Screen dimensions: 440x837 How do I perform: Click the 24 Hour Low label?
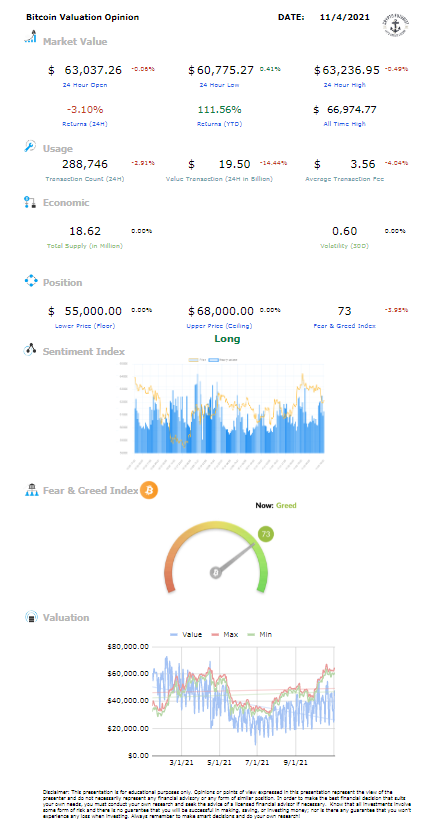(x=219, y=85)
